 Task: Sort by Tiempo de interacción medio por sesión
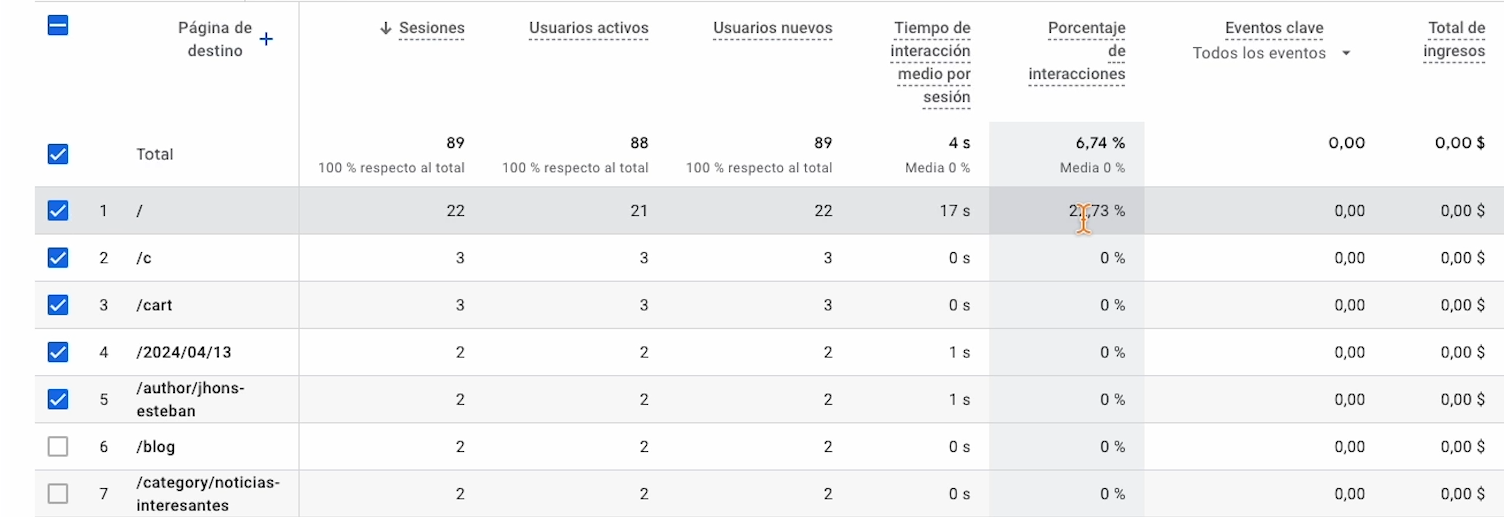click(931, 62)
